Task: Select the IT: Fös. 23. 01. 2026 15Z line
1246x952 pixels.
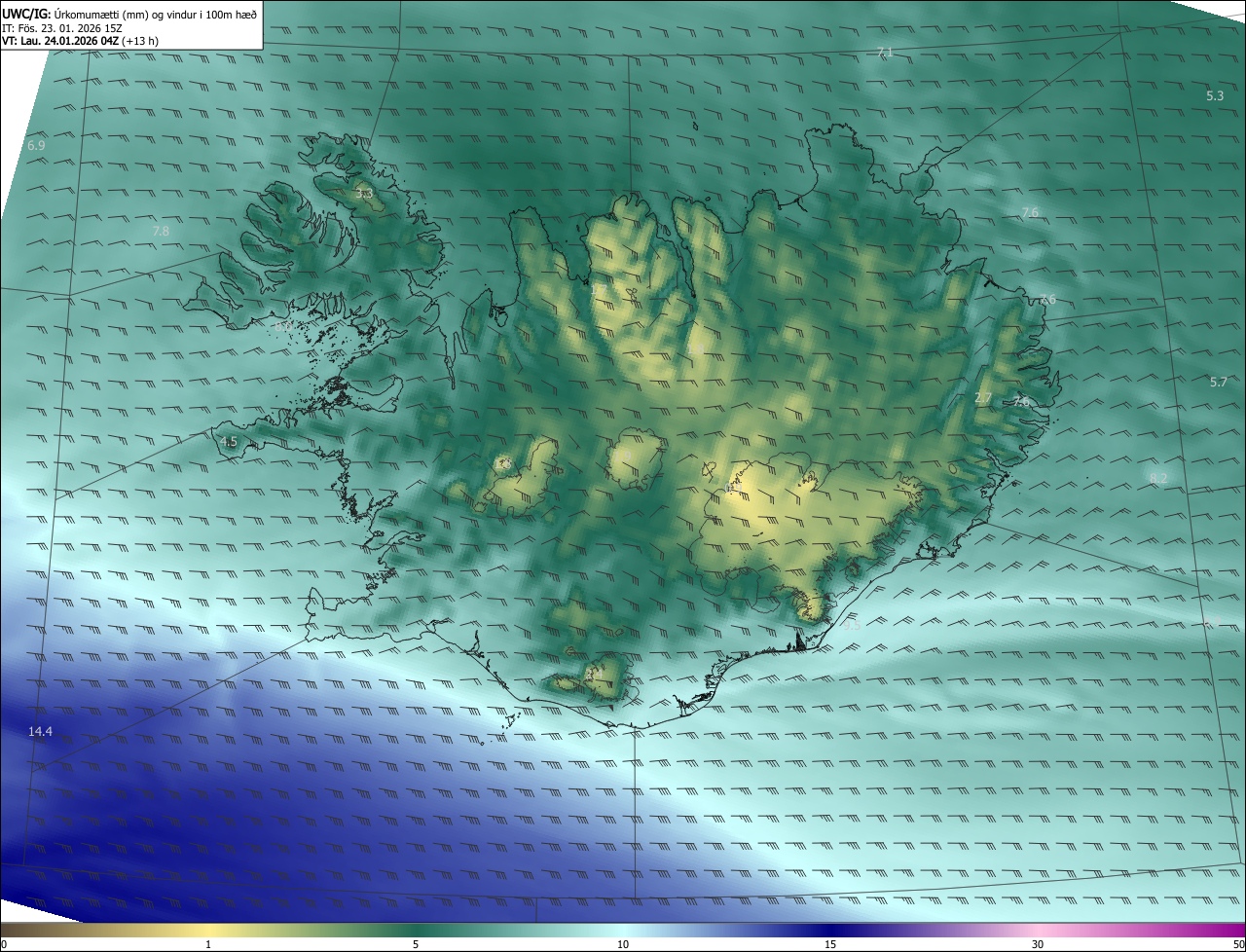Action: (64, 28)
